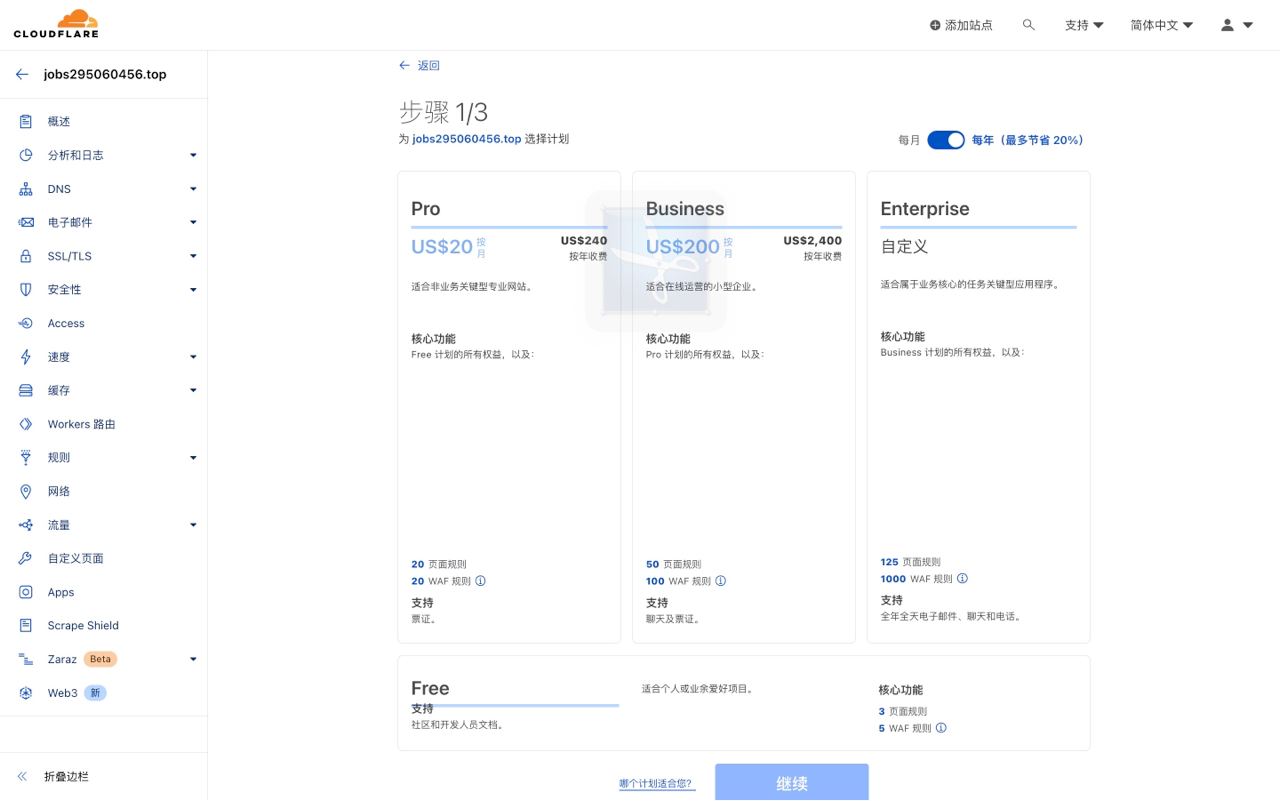The image size is (1280, 801).
Task: Click the jobs295060456.top link in plan heading
Action: coord(467,139)
